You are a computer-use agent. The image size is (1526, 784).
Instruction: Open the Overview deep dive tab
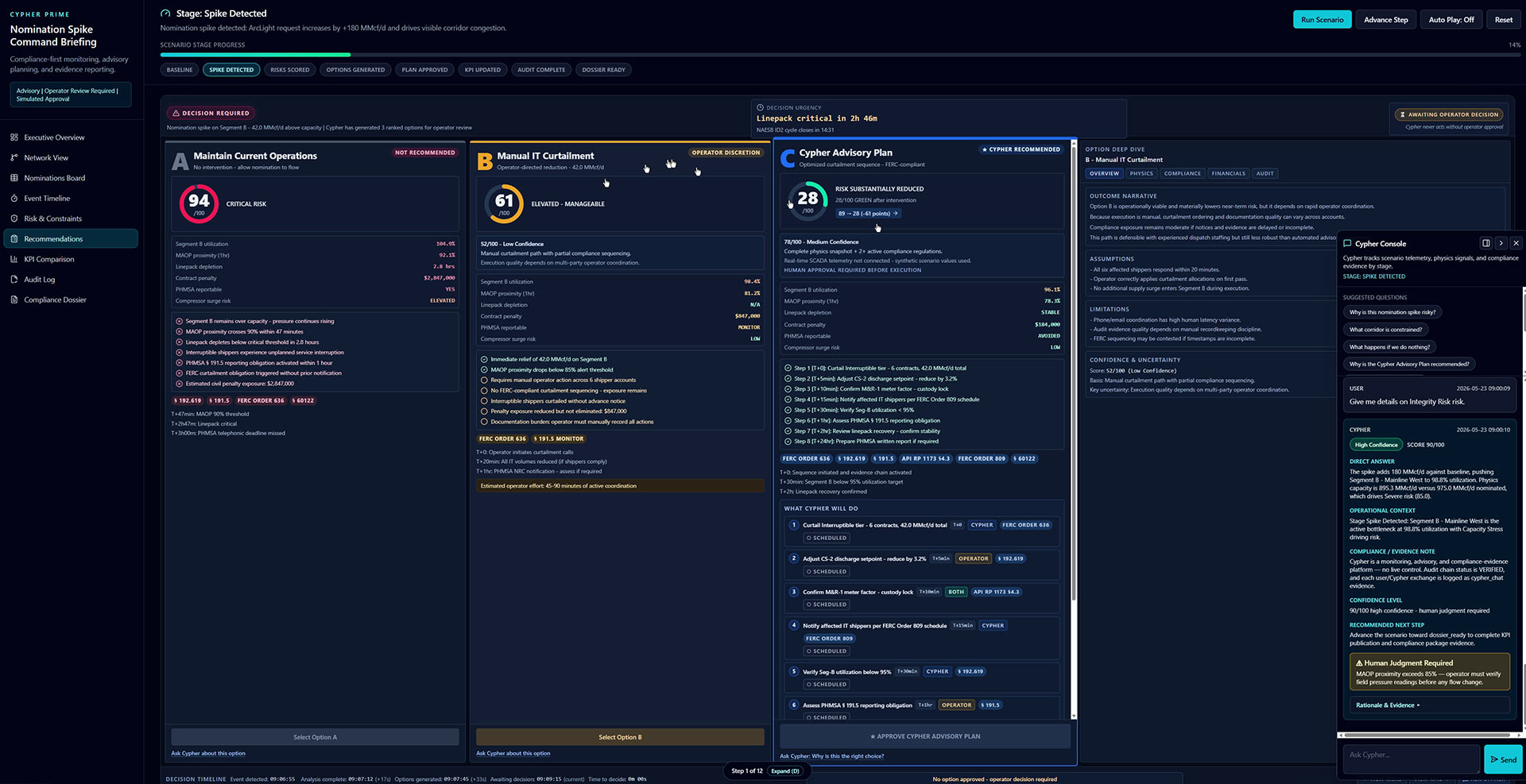1104,173
